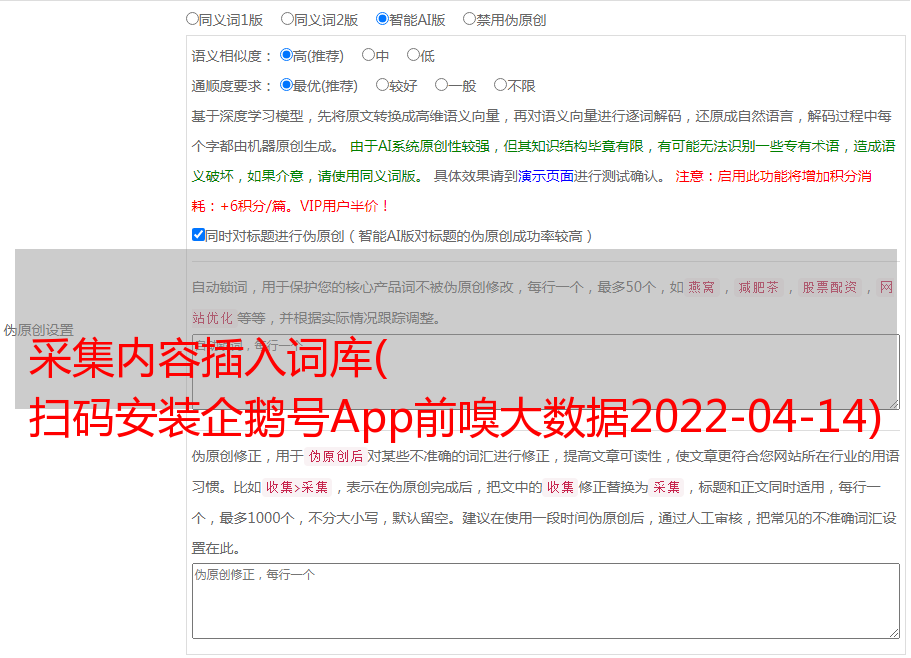911x658 pixels.
Task: Set 通顺度要求 to 一般
Action: pyautogui.click(x=442, y=85)
